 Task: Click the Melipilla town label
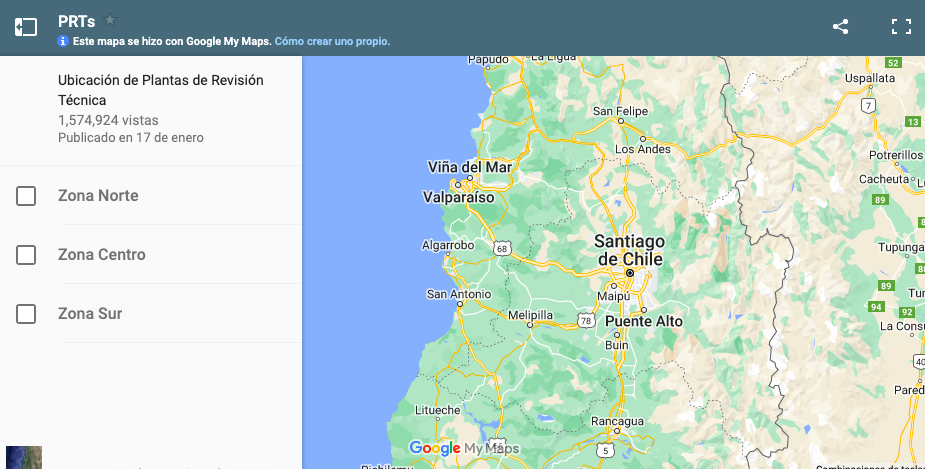click(530, 315)
